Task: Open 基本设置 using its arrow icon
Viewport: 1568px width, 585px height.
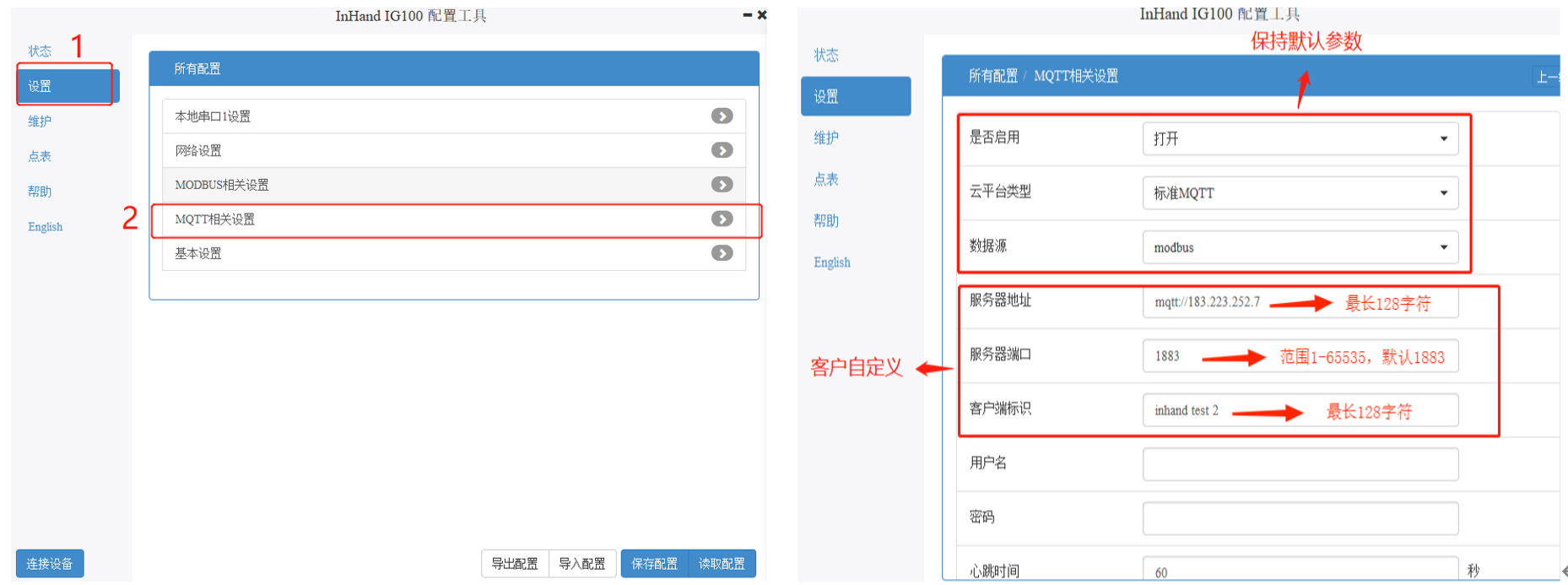Action: pos(722,253)
